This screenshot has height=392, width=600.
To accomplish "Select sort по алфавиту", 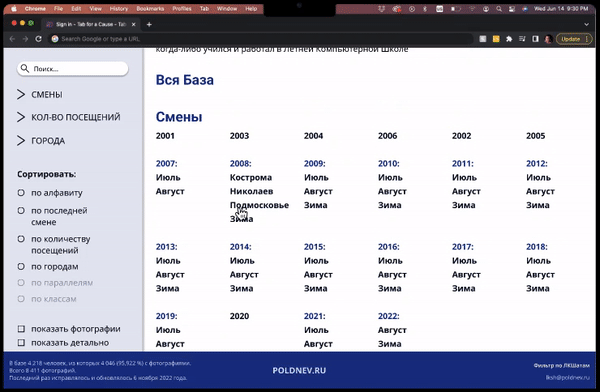I will 21,193.
